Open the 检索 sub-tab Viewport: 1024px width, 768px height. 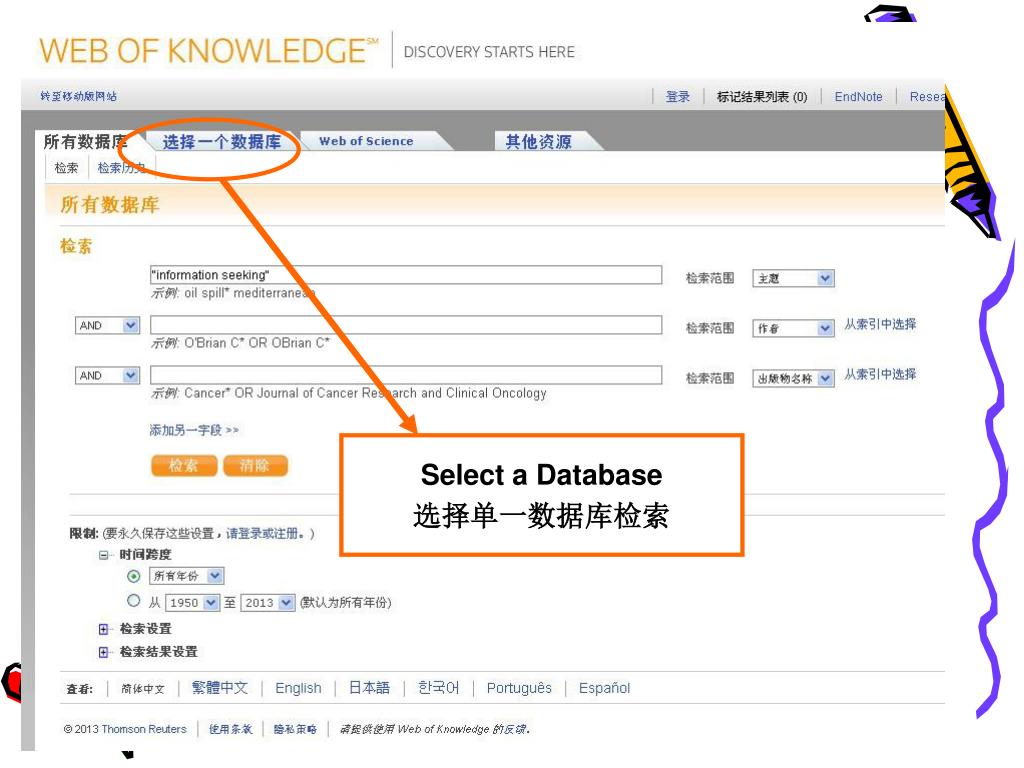67,168
